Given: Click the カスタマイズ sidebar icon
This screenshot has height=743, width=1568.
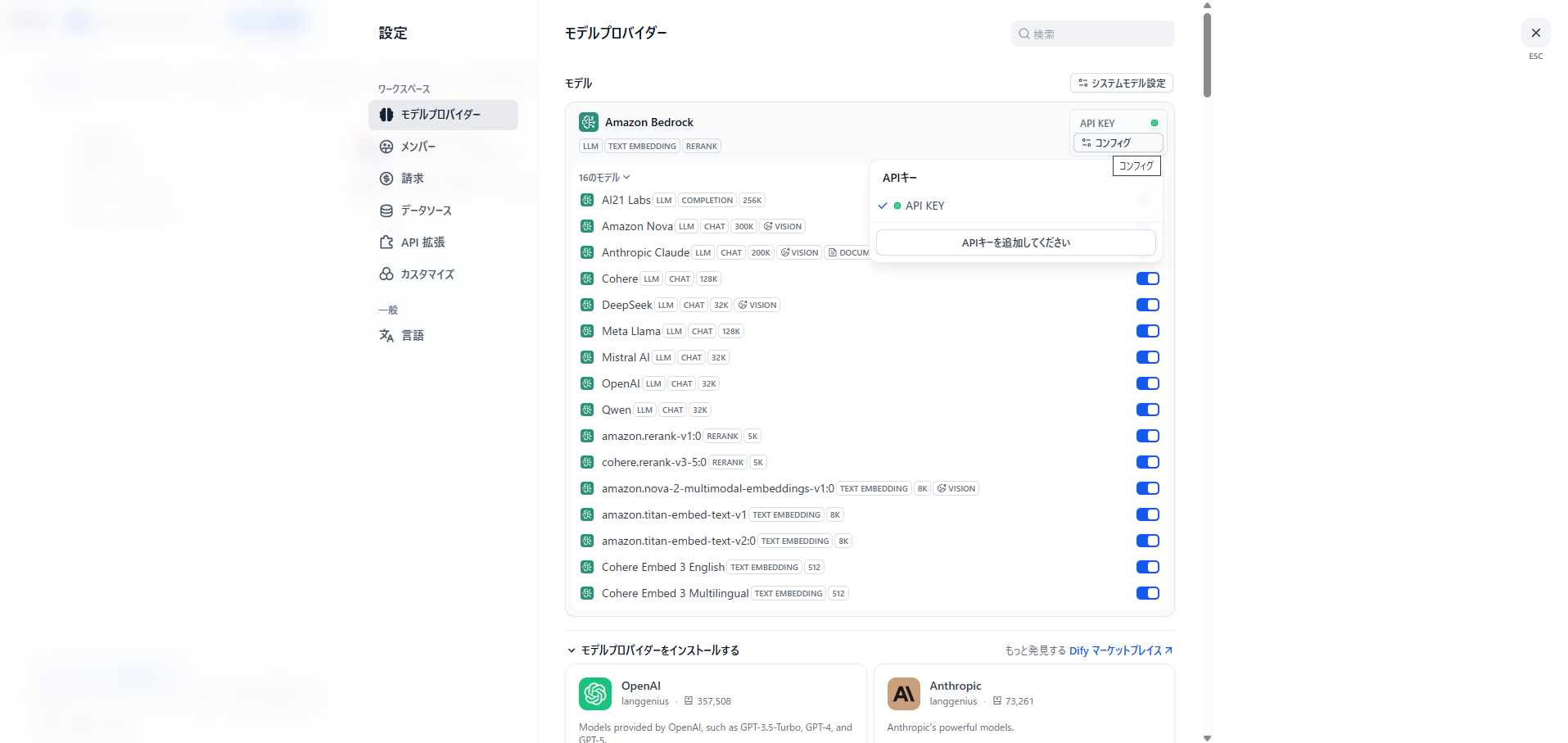Looking at the screenshot, I should 386,274.
